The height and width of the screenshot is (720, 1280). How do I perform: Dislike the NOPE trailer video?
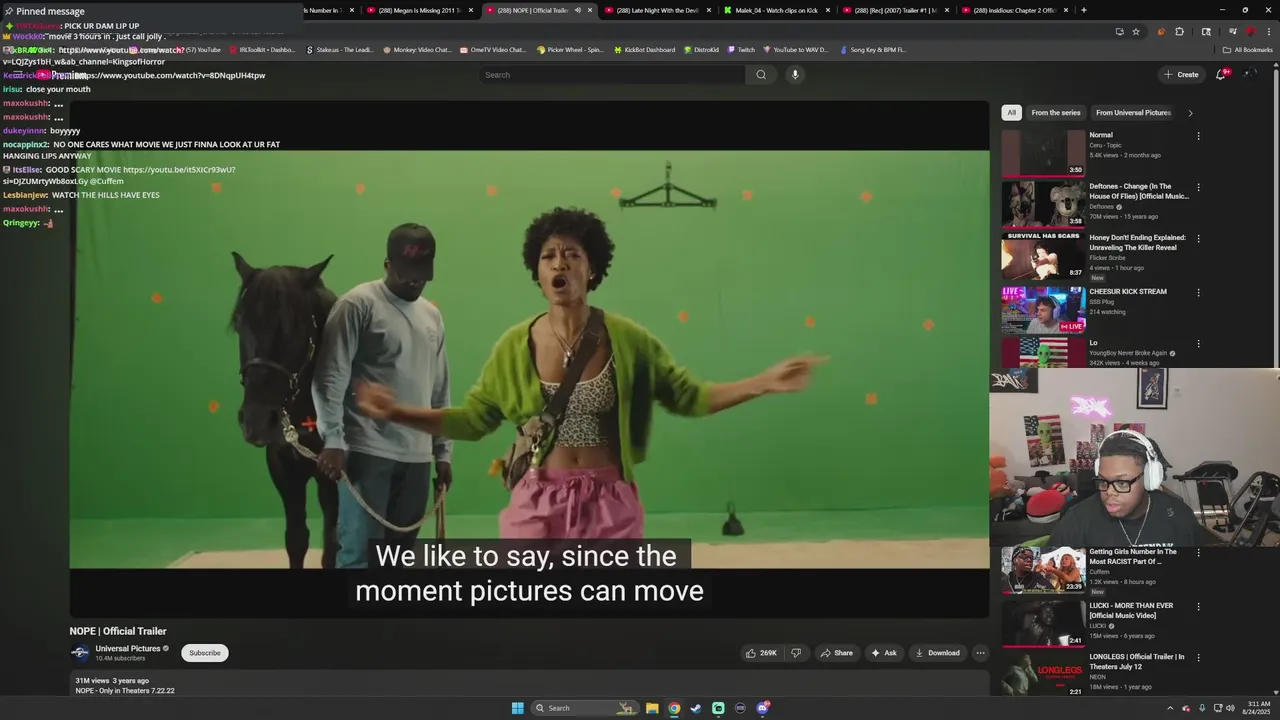pyautogui.click(x=796, y=653)
